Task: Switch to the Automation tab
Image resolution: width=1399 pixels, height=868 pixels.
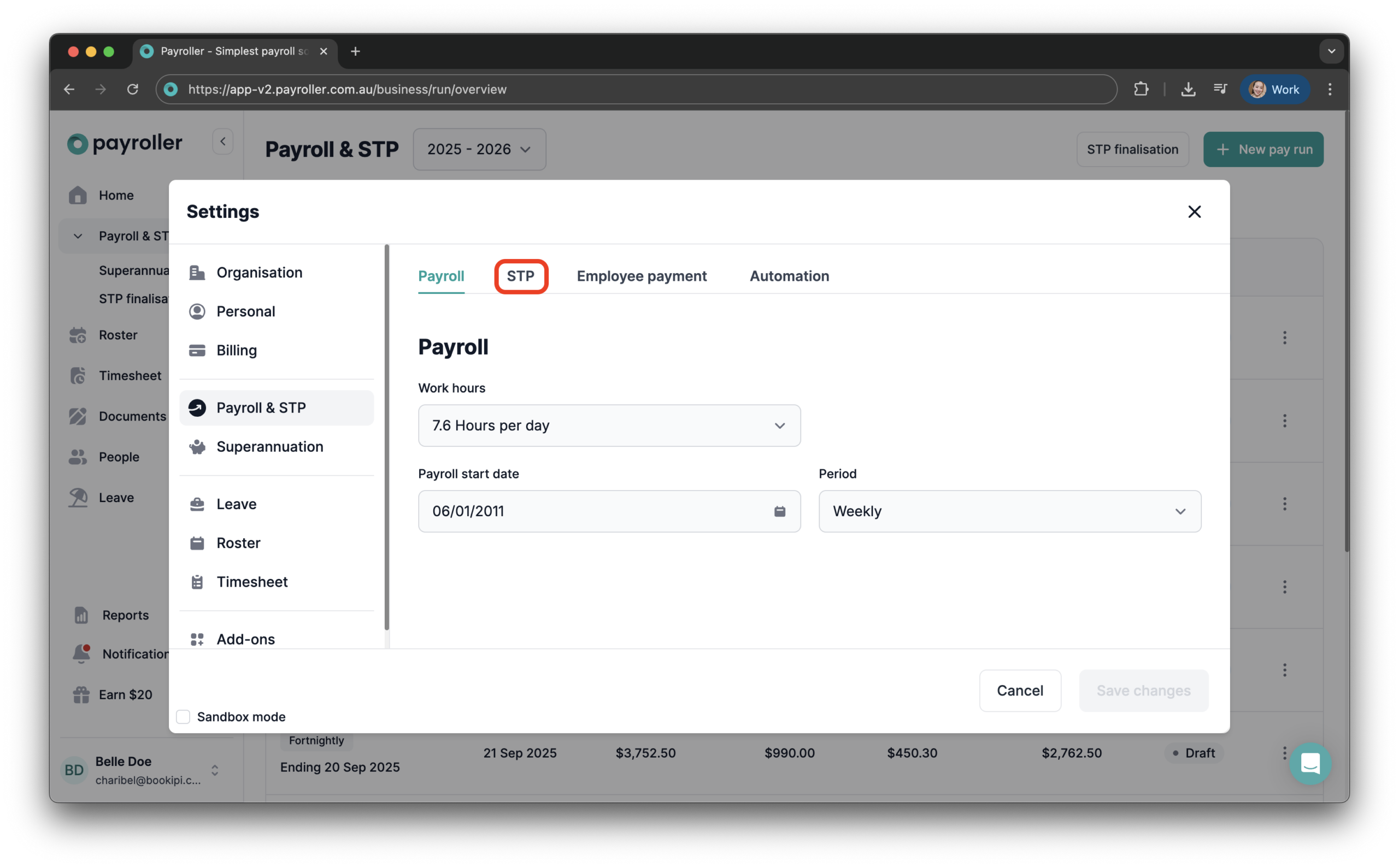Action: (789, 276)
